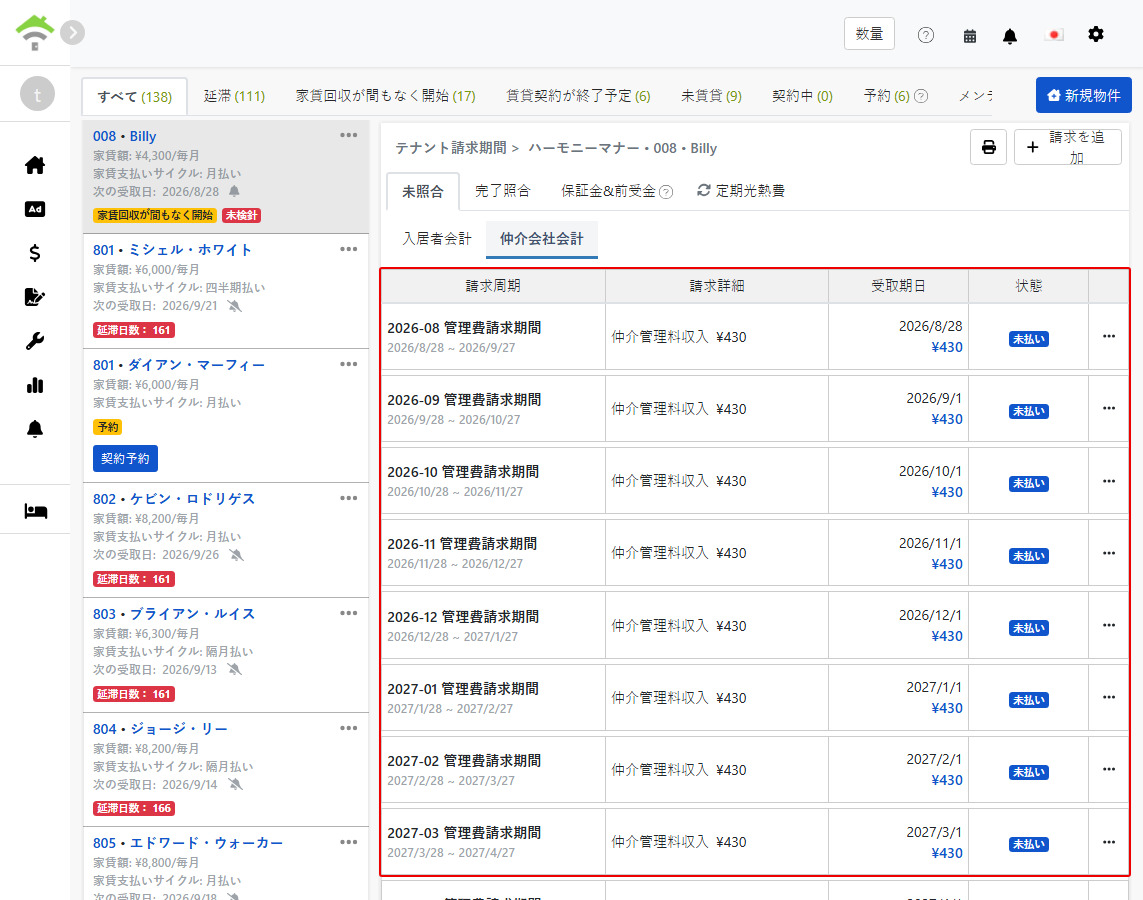Open row menu for 2027-03 管理費請求期間
The width and height of the screenshot is (1143, 900).
coord(1109,842)
